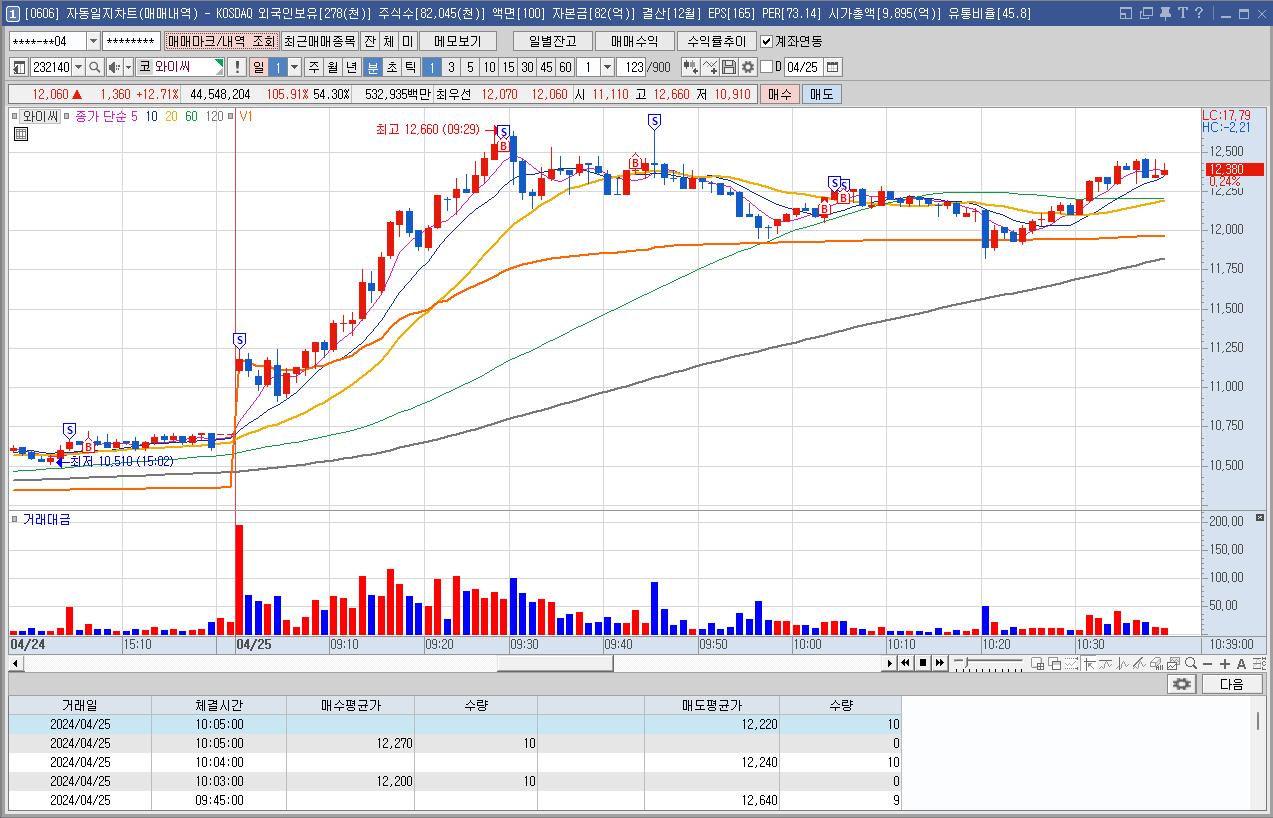The image size is (1273, 818).
Task: Select 10-minute interval button
Action: point(489,67)
